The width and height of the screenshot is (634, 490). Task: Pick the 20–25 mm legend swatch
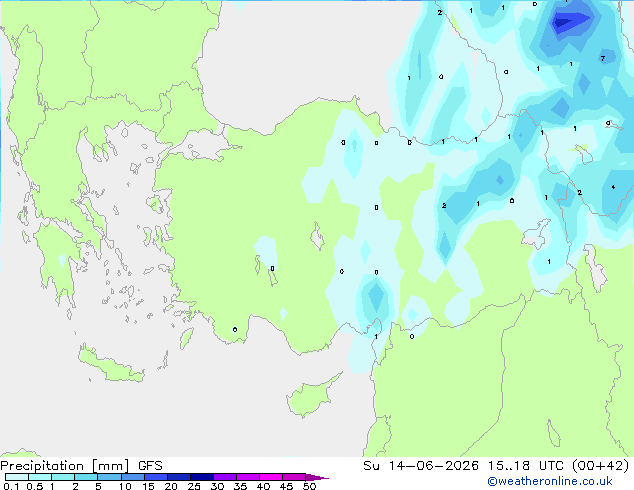(179, 477)
